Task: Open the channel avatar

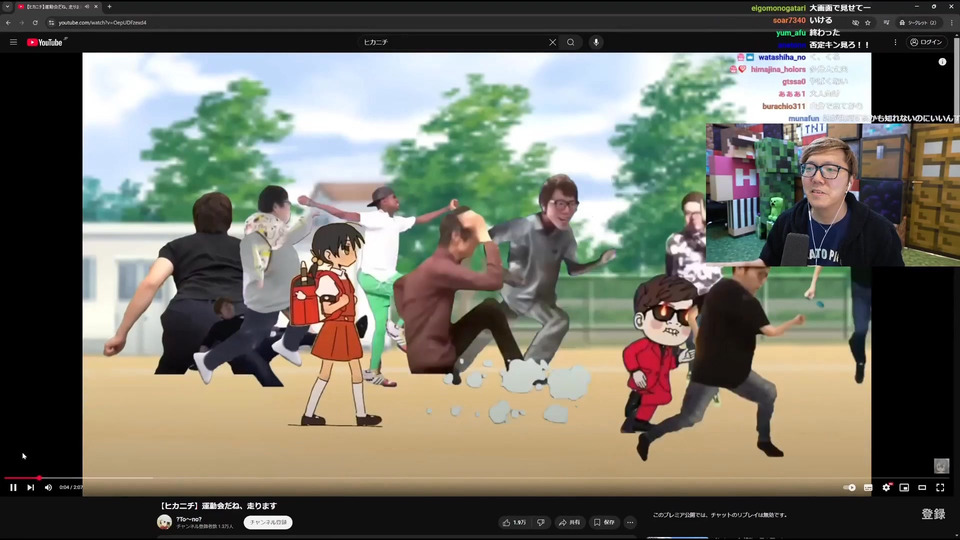Action: pos(164,522)
